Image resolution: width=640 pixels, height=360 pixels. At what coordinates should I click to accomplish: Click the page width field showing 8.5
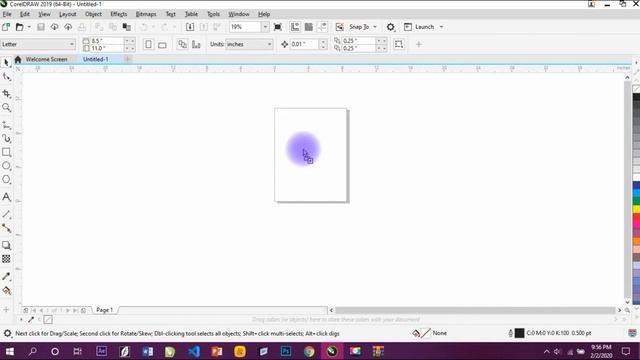tap(106, 41)
